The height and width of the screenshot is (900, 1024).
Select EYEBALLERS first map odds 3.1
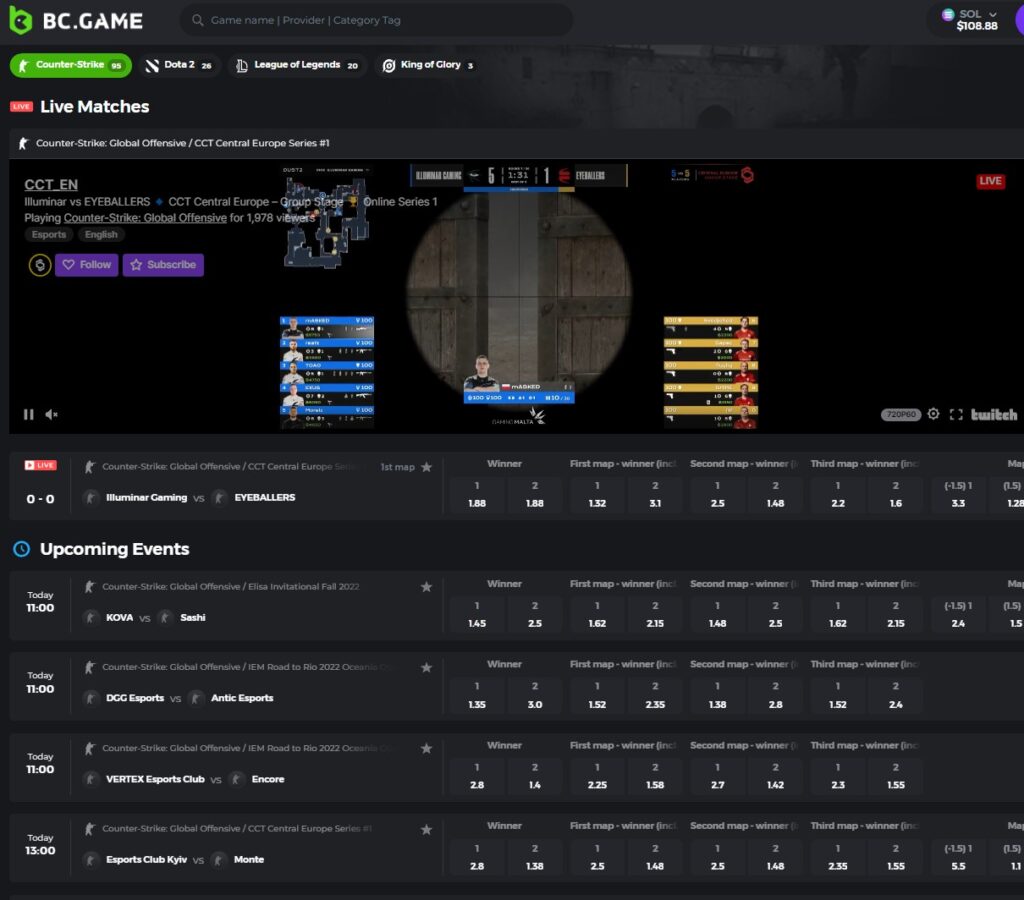[x=655, y=494]
